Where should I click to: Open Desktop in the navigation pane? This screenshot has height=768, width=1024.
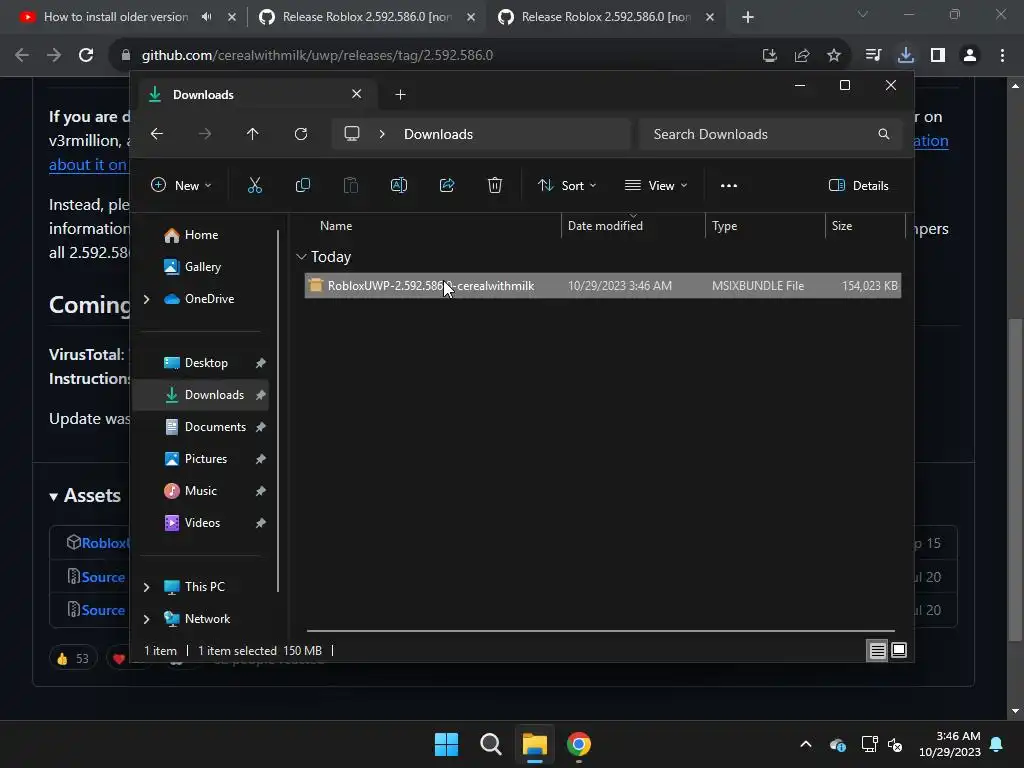(x=204, y=363)
